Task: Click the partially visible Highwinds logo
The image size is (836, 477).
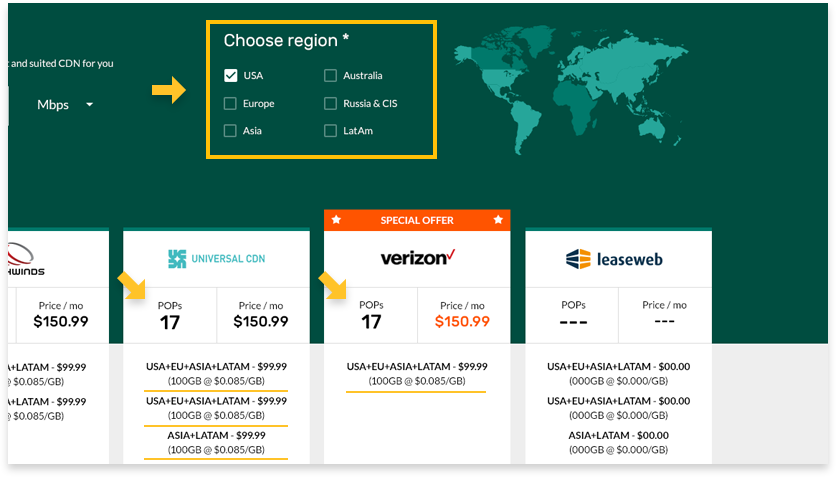Action: tap(26, 259)
